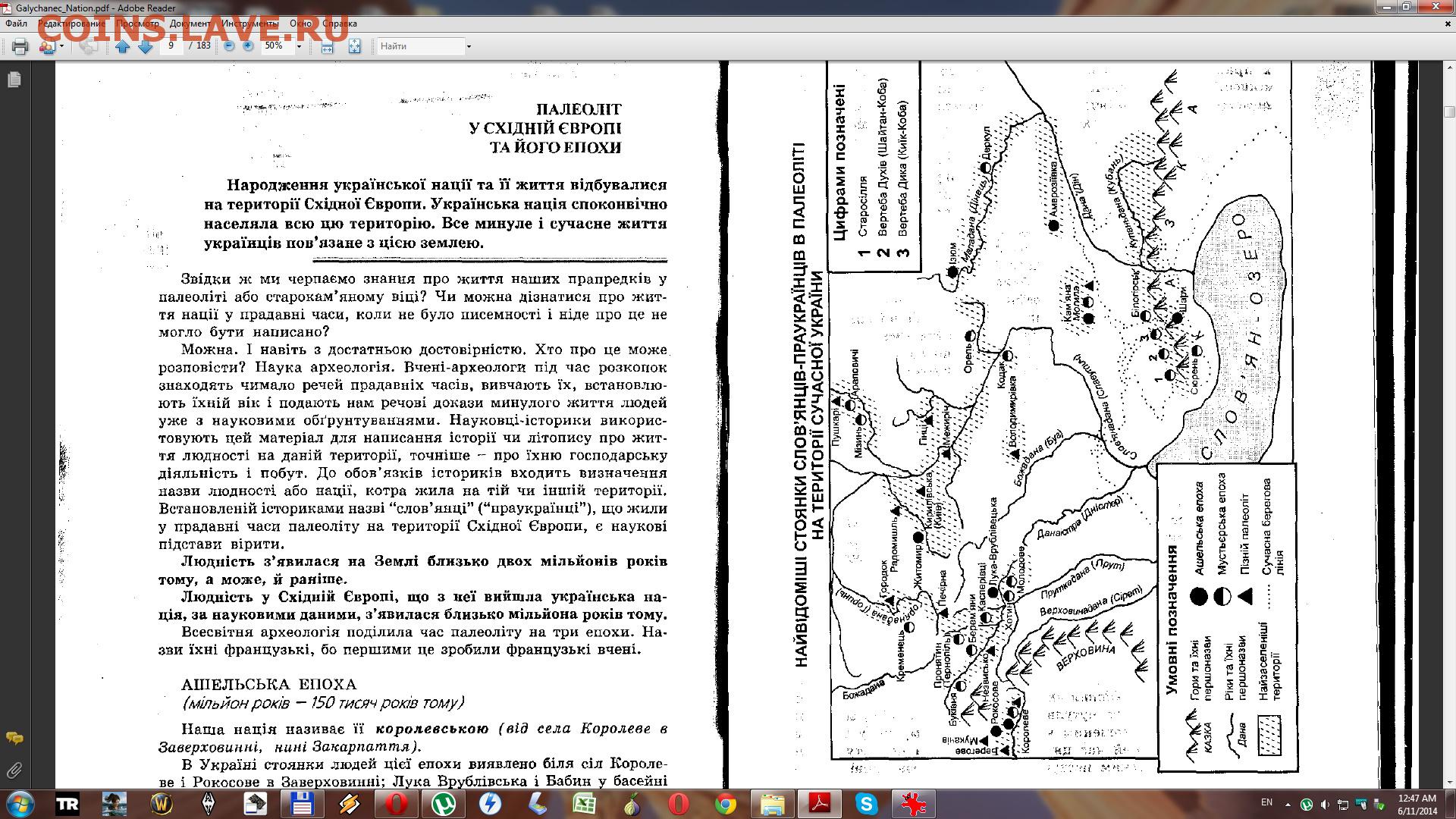The height and width of the screenshot is (819, 1456).
Task: Open the Chrome taskbar icon
Action: [725, 805]
